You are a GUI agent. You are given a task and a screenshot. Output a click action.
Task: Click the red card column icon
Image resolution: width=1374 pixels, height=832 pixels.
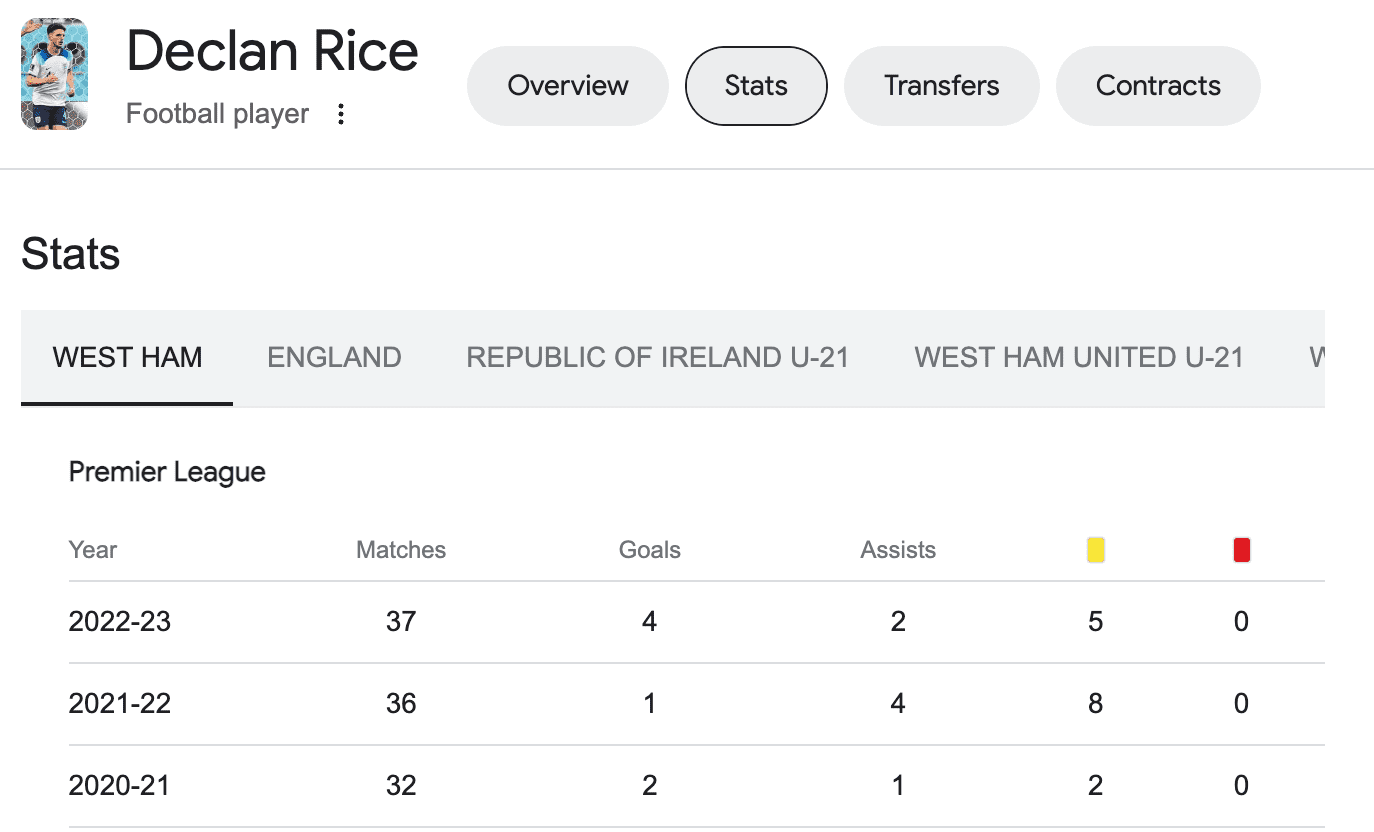coord(1241,550)
